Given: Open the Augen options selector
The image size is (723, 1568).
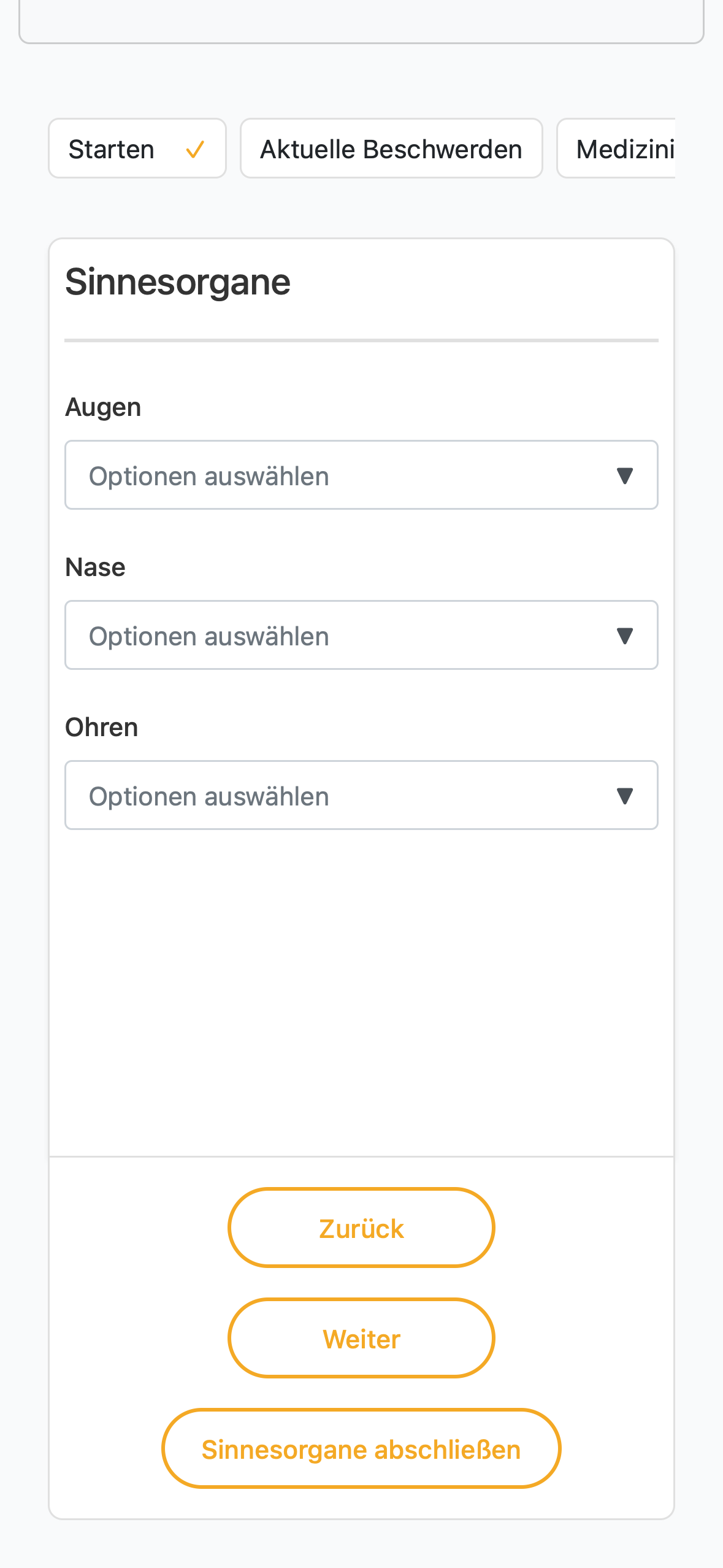Looking at the screenshot, I should click(361, 475).
